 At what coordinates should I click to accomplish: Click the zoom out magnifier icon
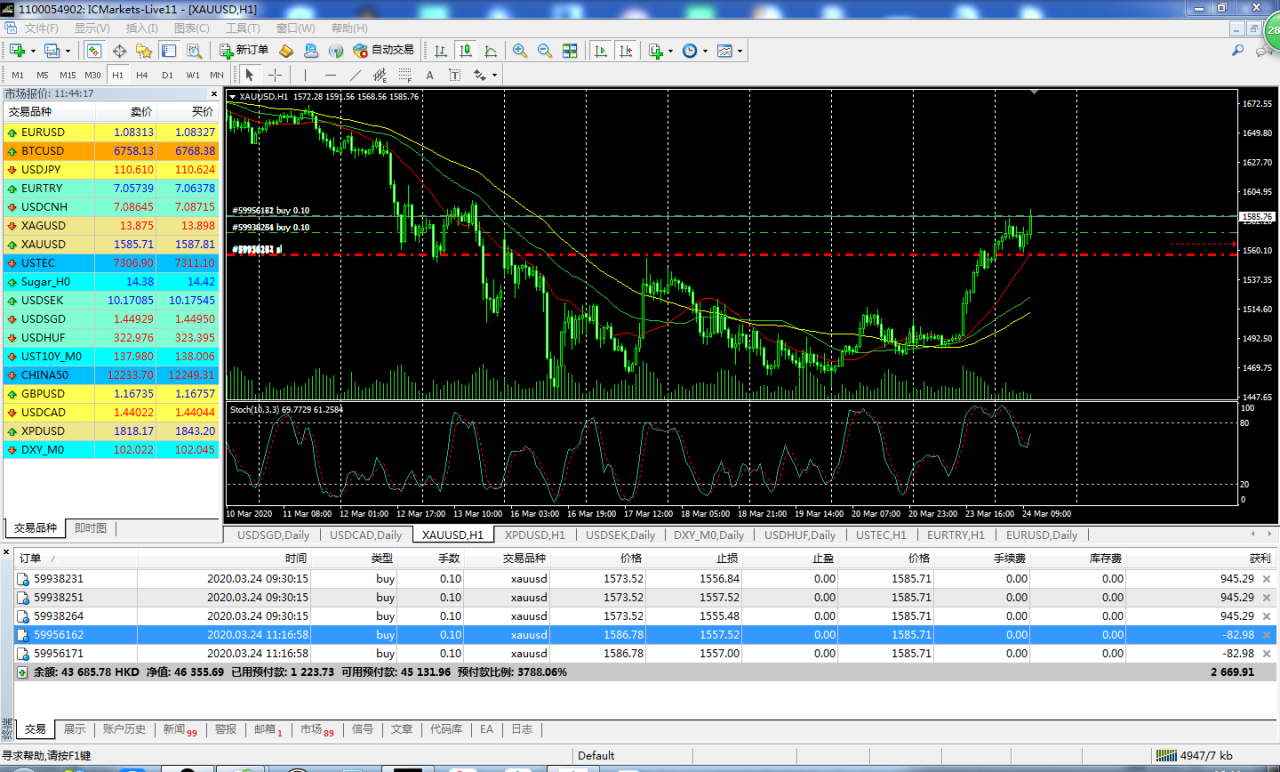click(545, 50)
